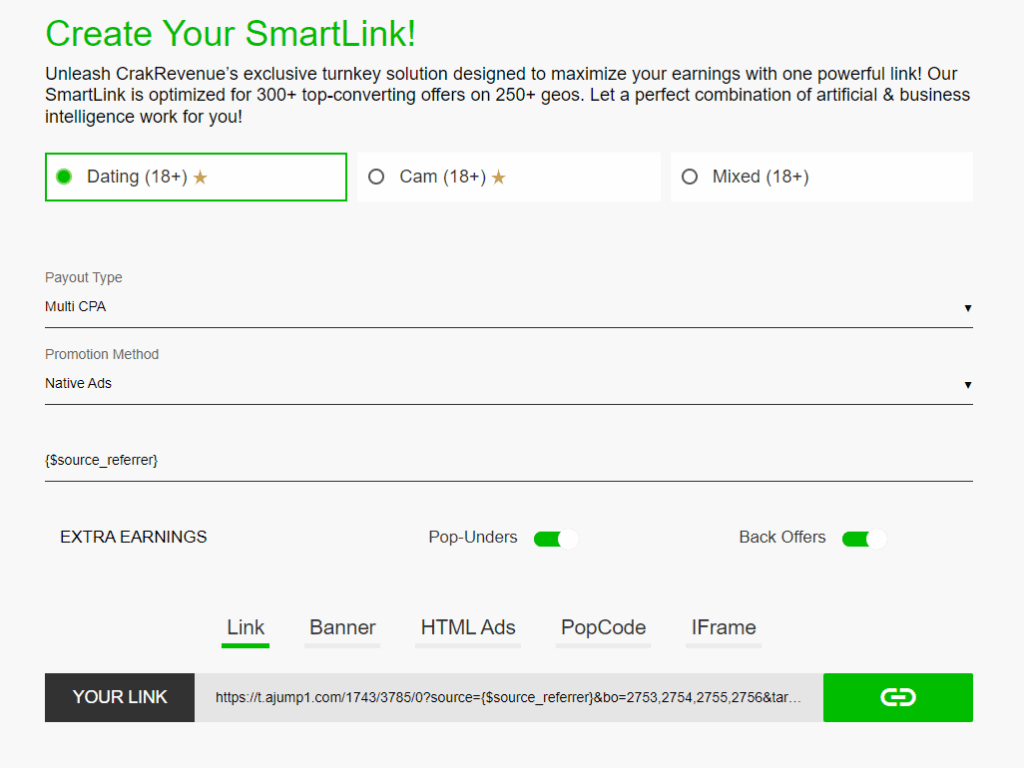1024x768 pixels.
Task: Switch to the Link tab
Action: [x=245, y=628]
